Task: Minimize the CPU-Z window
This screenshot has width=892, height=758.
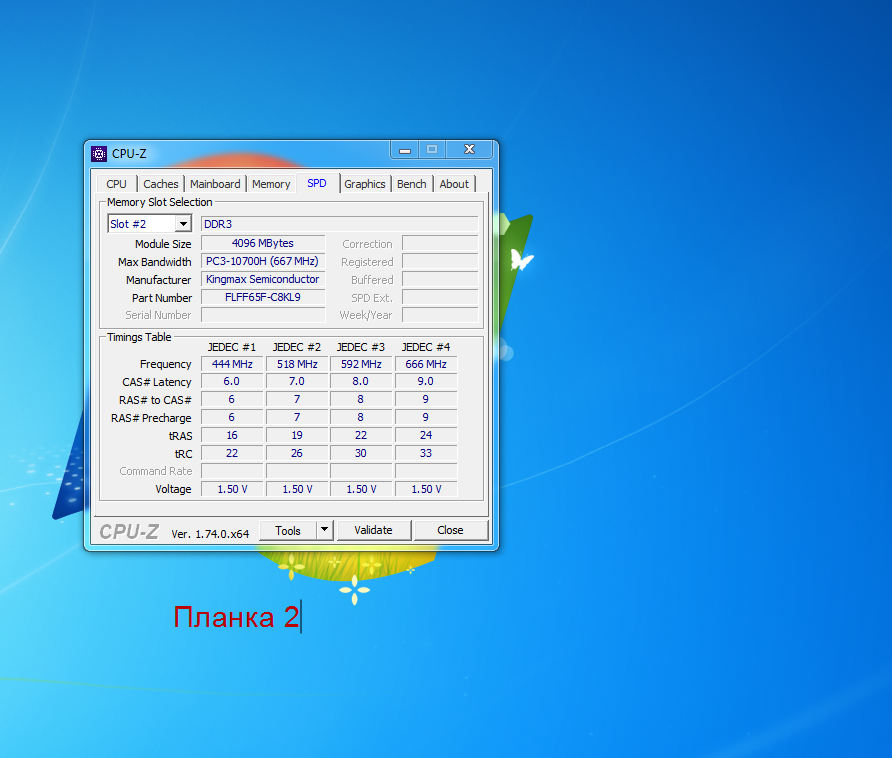Action: 404,151
